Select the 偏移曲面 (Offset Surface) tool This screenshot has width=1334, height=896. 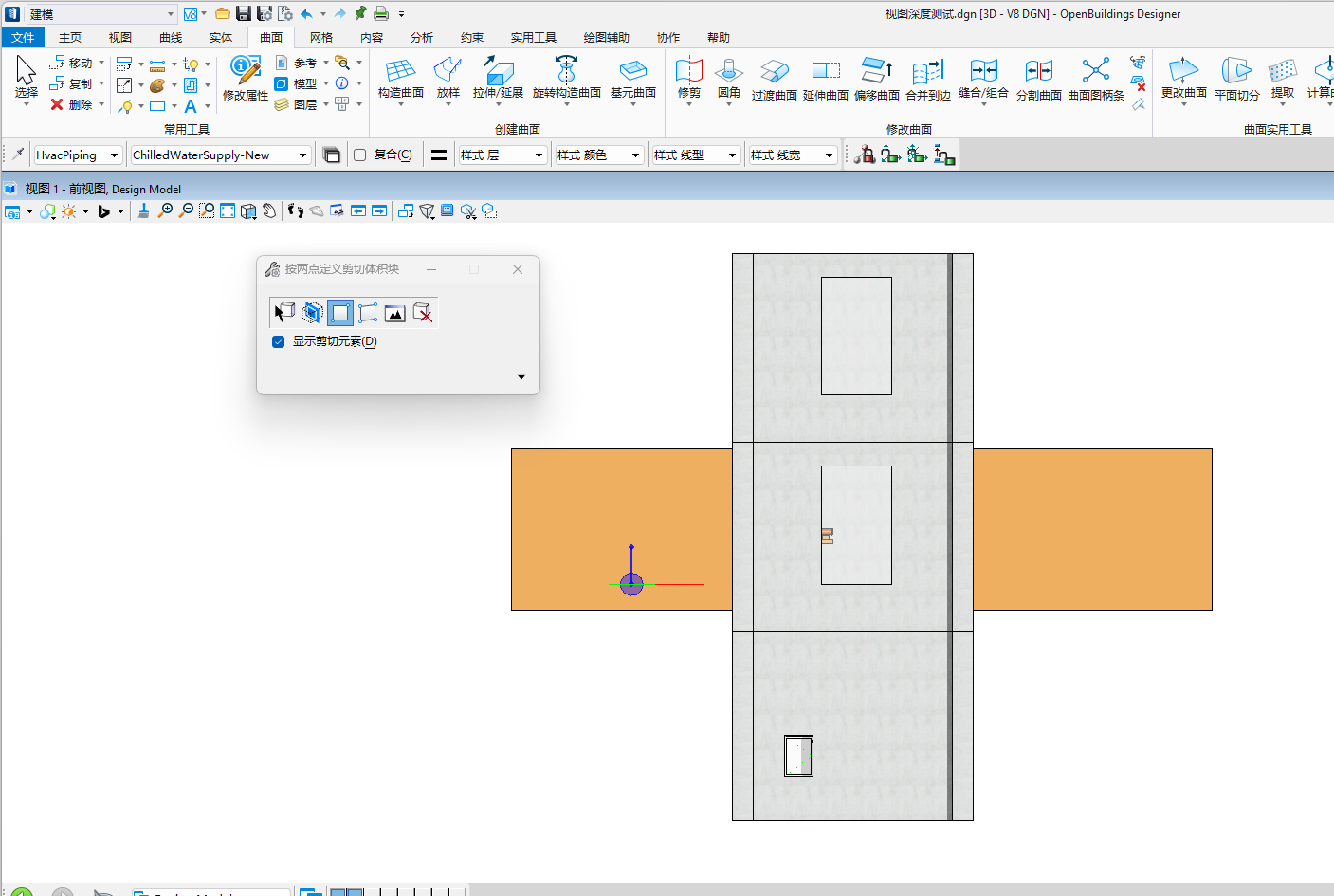tap(876, 71)
